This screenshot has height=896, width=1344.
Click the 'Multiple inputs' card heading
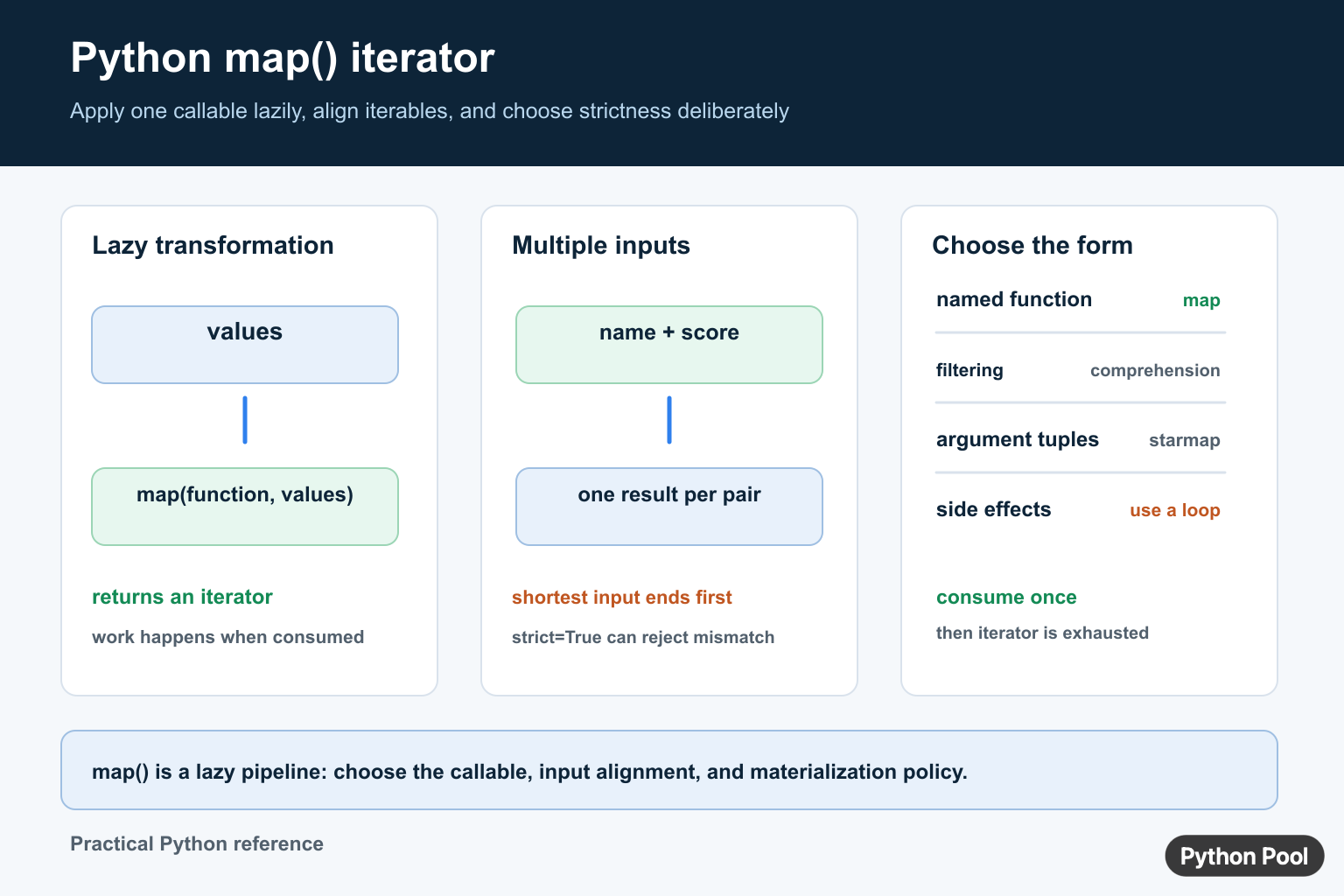600,245
